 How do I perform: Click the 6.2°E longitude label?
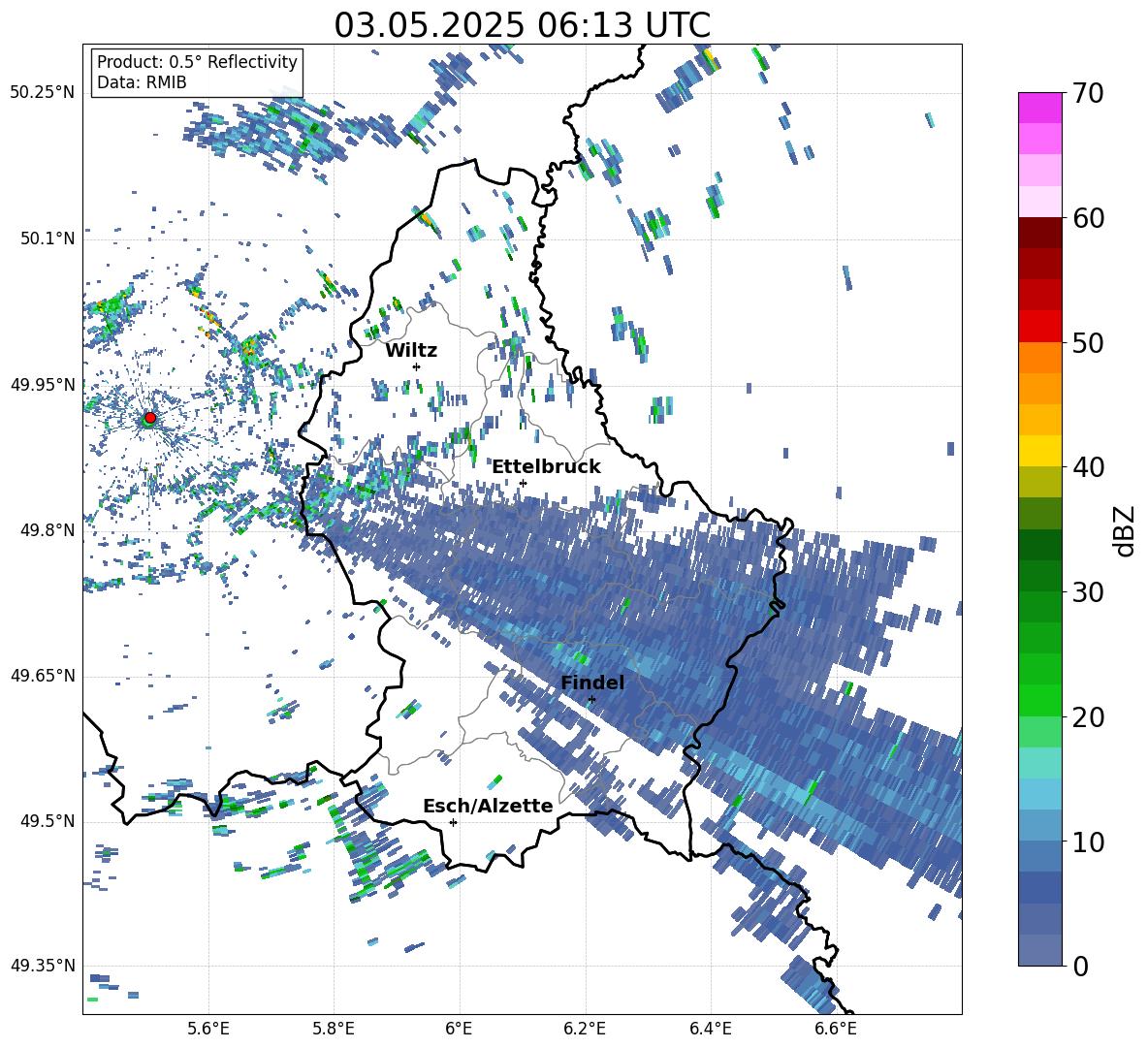pos(585,1029)
